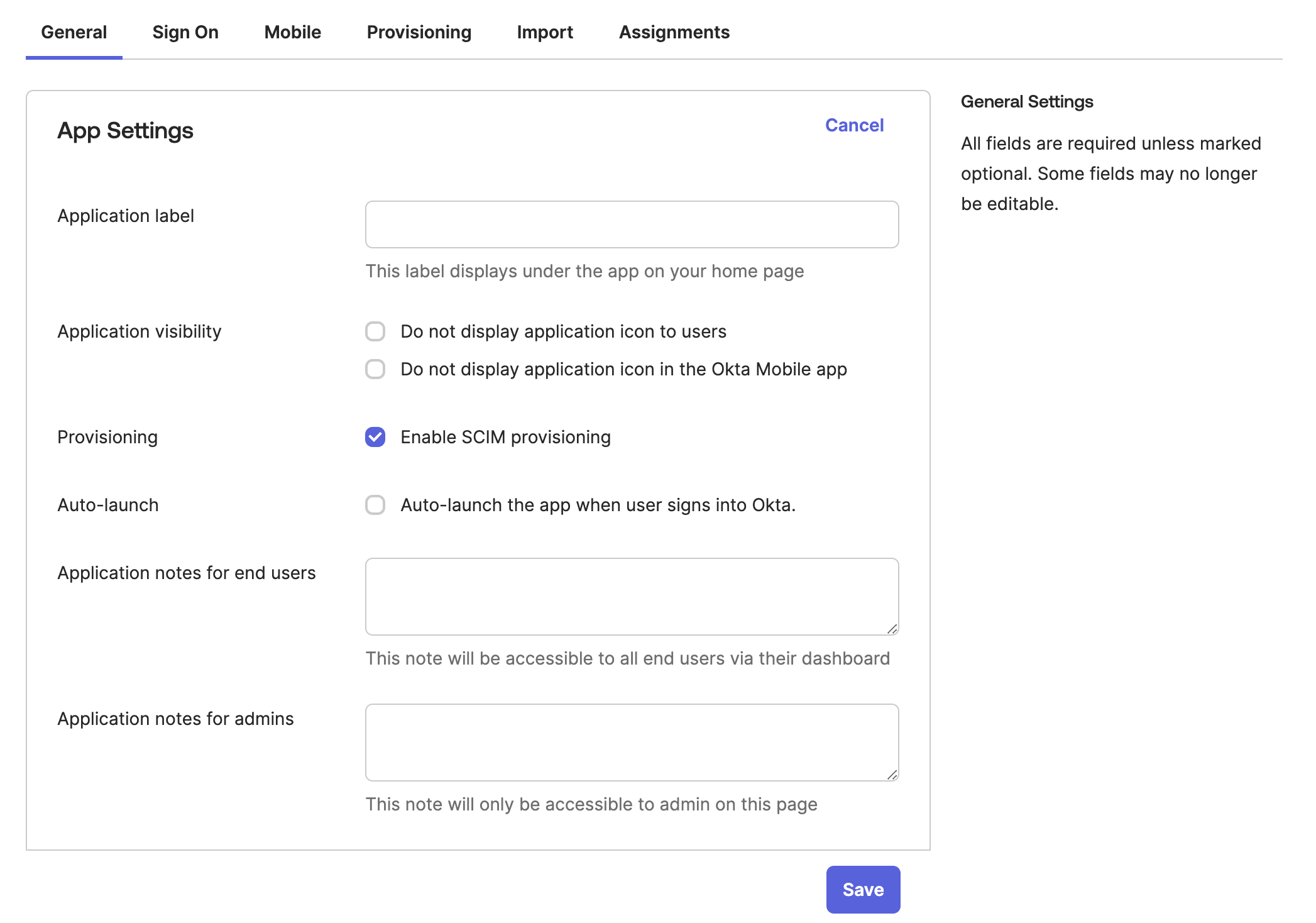
Task: Switch to the General tab
Action: [74, 32]
